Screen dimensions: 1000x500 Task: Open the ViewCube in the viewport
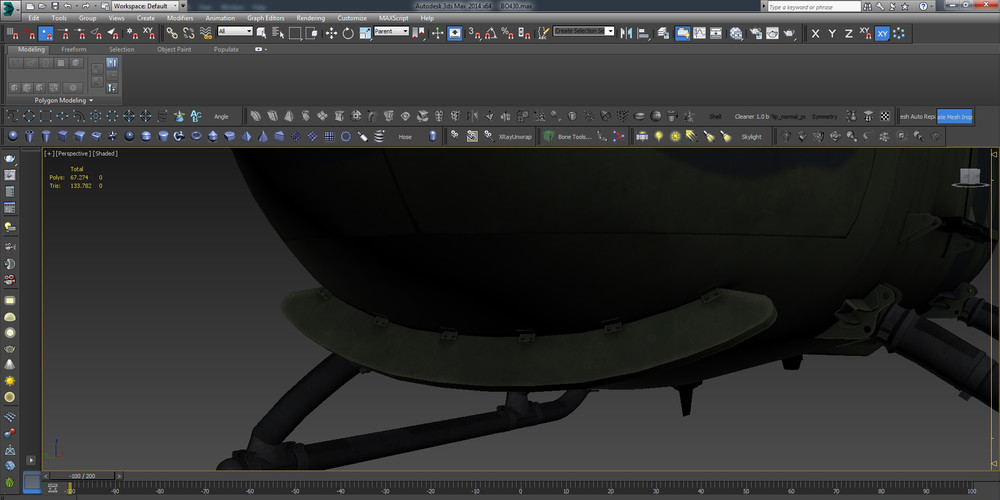[969, 178]
